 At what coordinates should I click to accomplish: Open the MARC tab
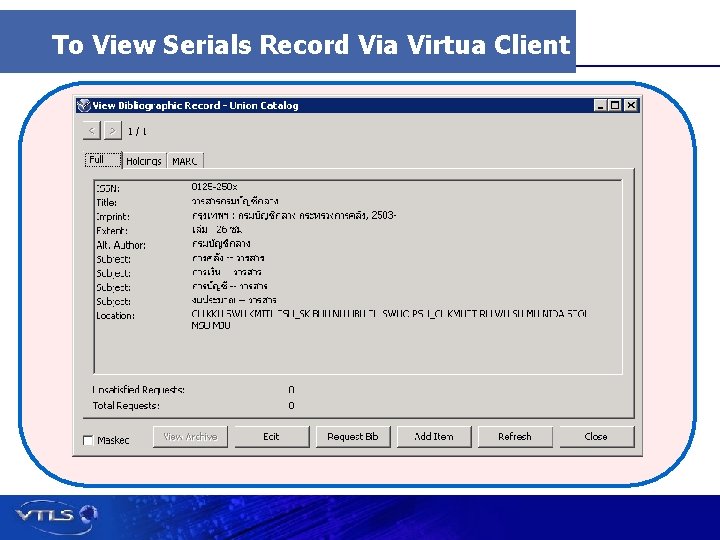click(x=185, y=161)
